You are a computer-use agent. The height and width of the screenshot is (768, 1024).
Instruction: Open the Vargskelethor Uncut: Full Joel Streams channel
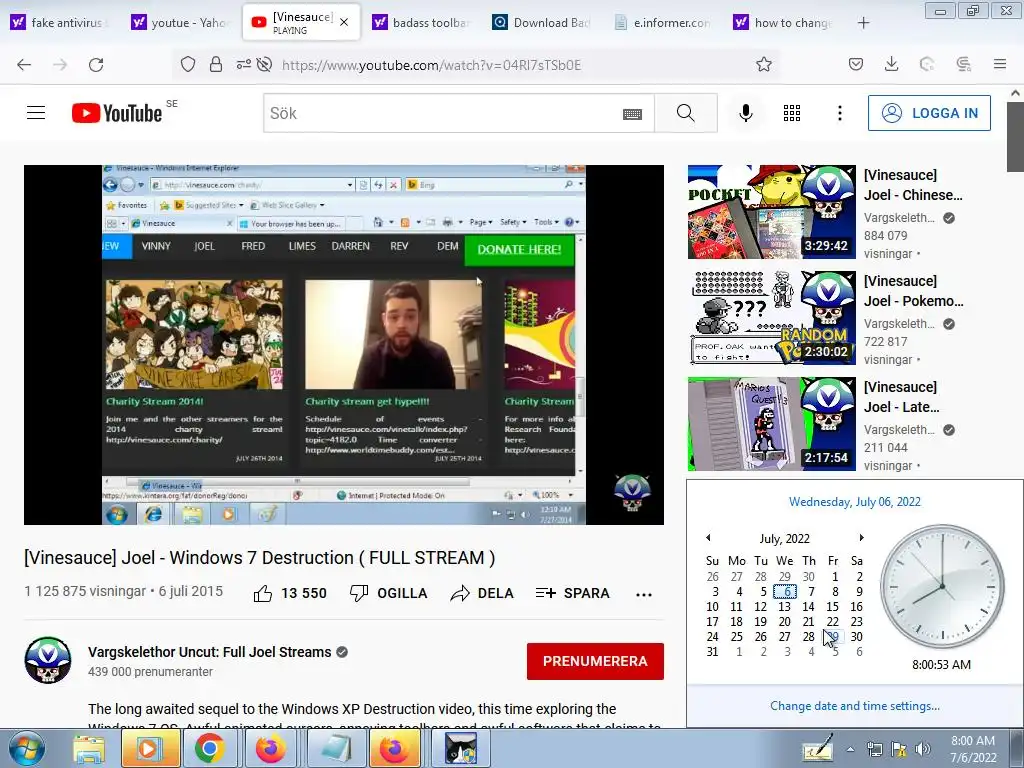pyautogui.click(x=210, y=652)
